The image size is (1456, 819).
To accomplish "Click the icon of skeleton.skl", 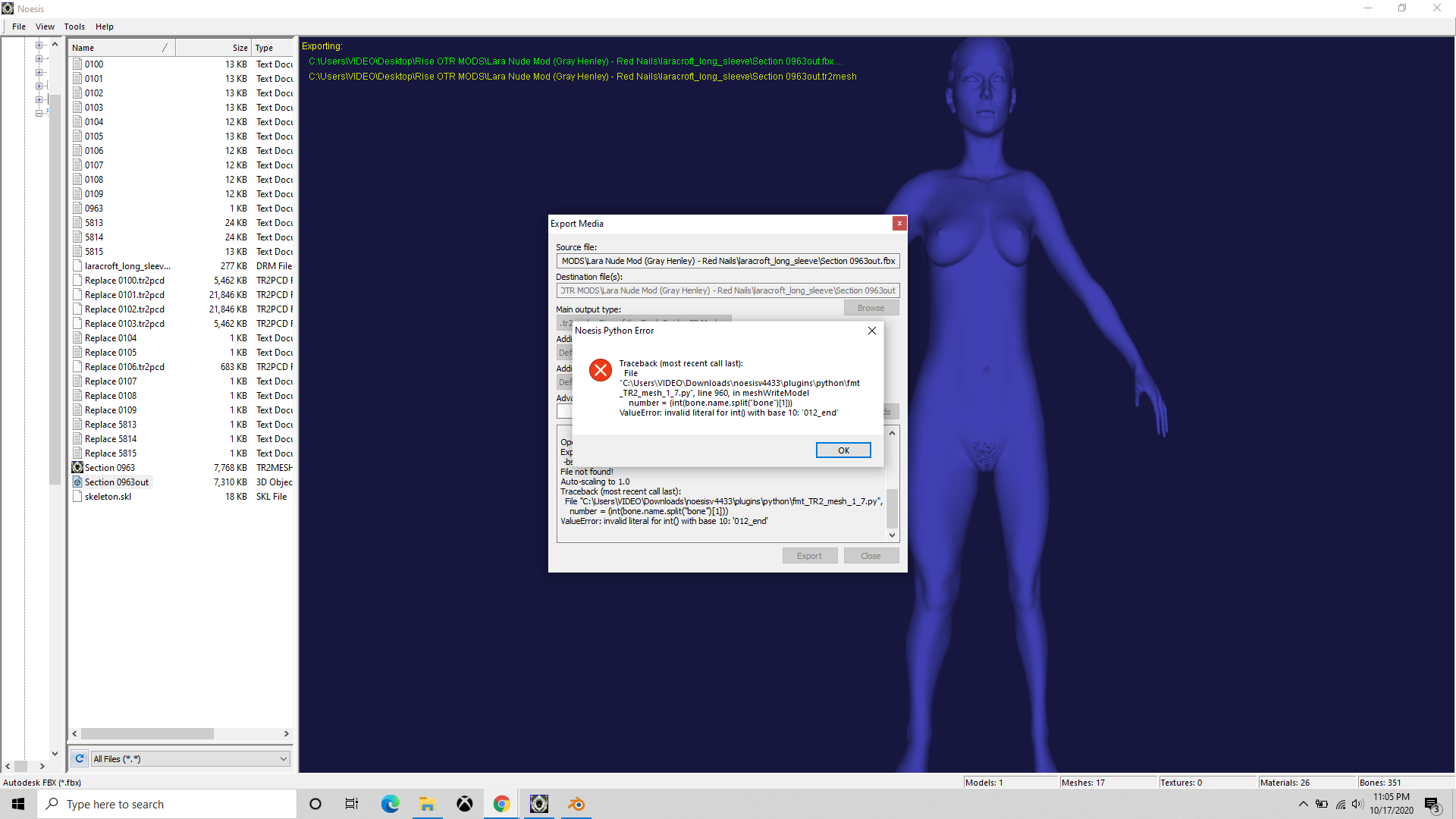I will point(77,497).
